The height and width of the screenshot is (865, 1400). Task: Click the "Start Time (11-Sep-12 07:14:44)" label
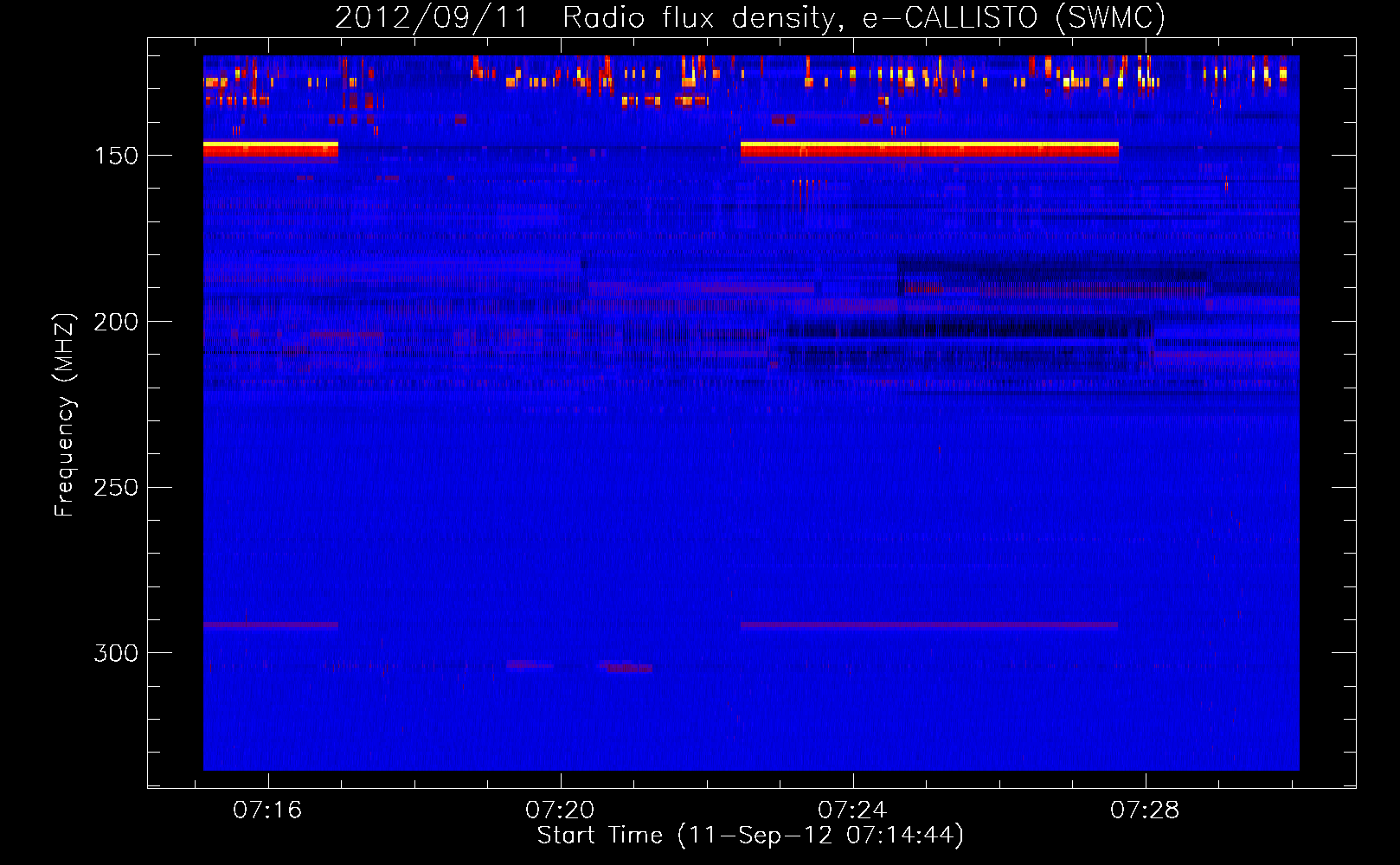point(750,836)
